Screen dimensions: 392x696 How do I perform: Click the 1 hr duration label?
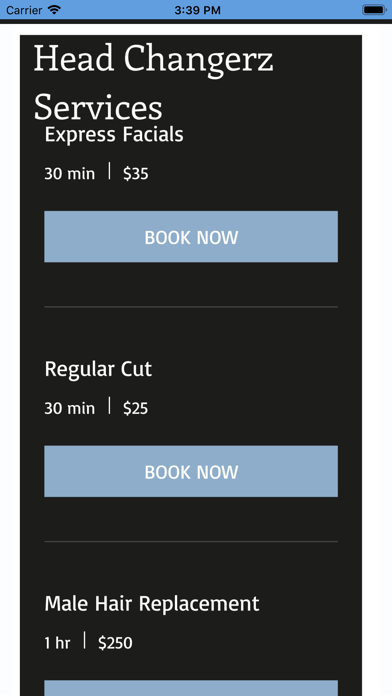click(57, 643)
